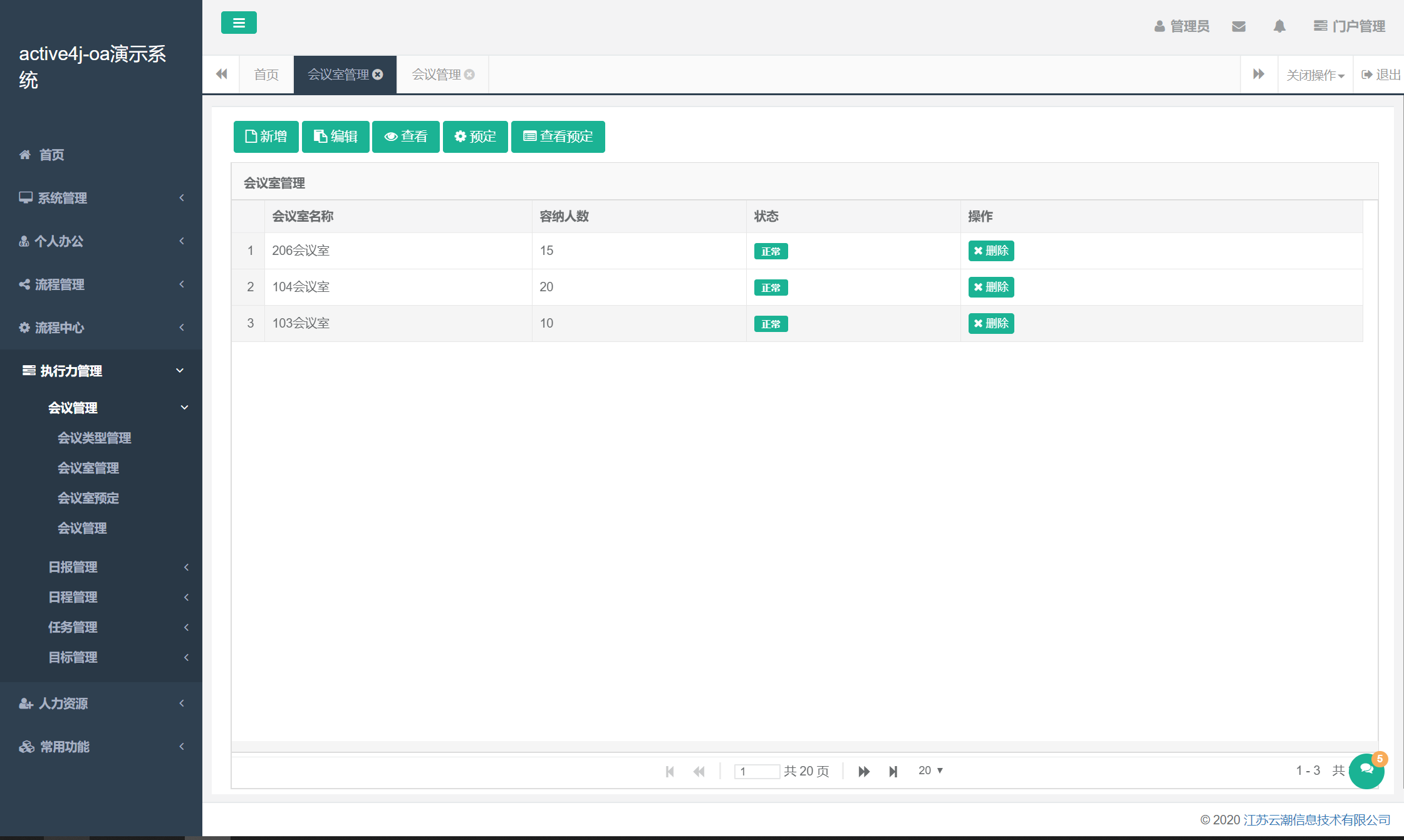Click the 正常 status badge for 103会议室

(771, 324)
